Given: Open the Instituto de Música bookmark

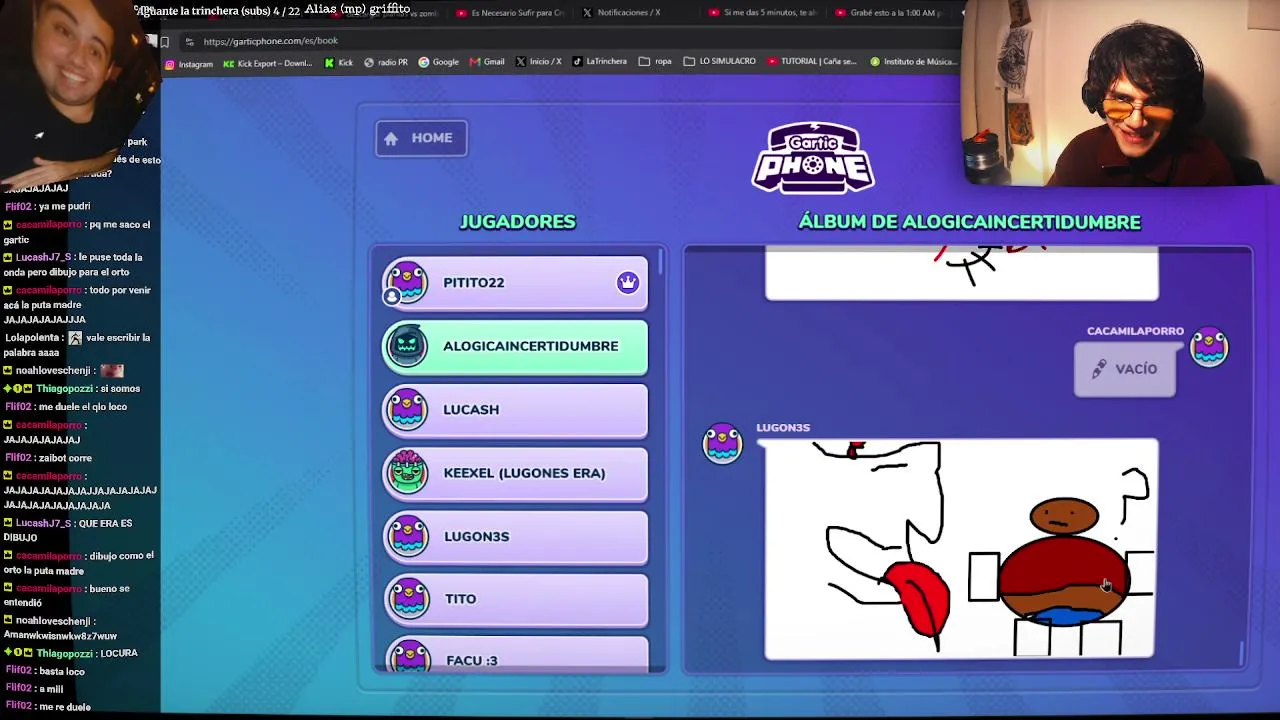Looking at the screenshot, I should [x=913, y=62].
